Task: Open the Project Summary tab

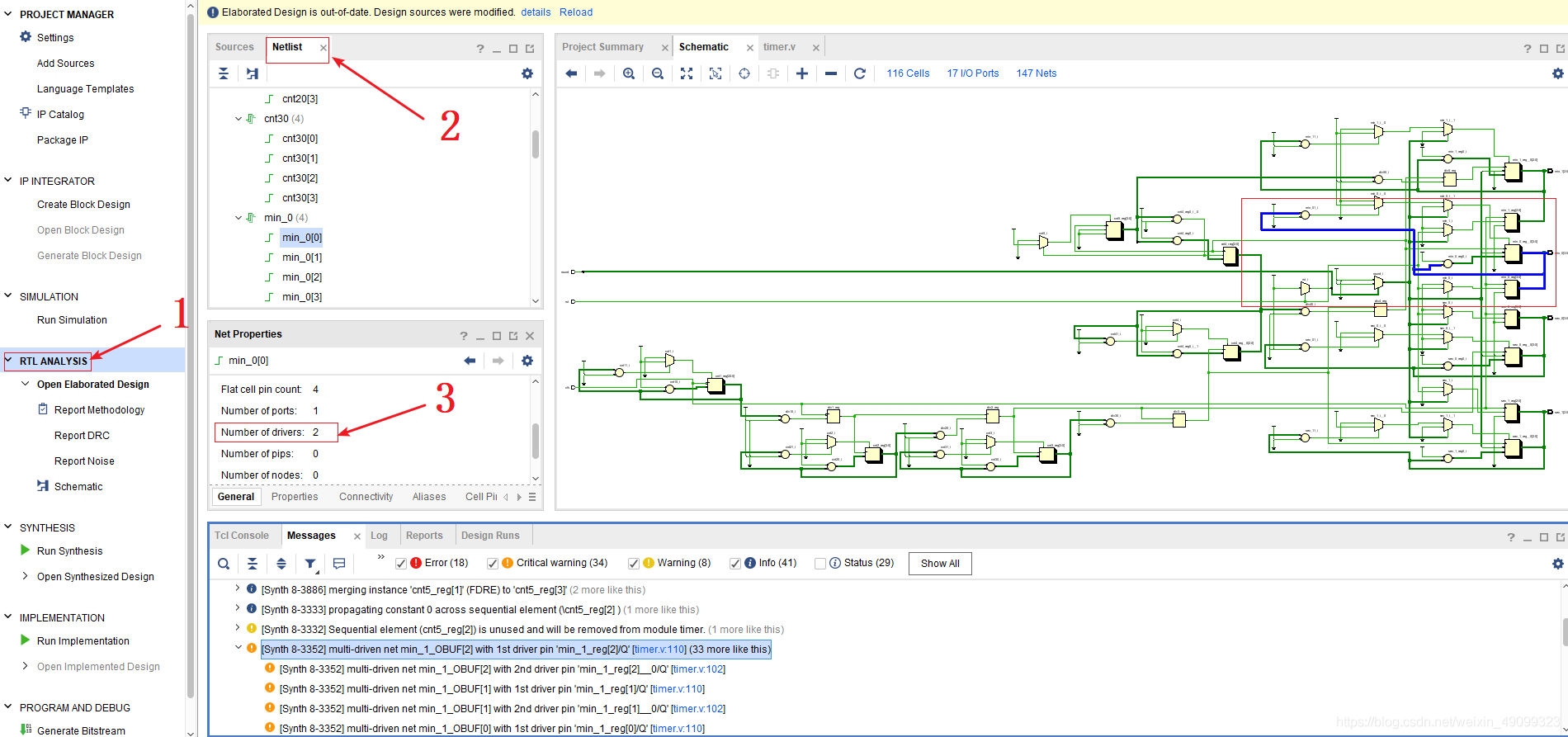Action: click(602, 47)
